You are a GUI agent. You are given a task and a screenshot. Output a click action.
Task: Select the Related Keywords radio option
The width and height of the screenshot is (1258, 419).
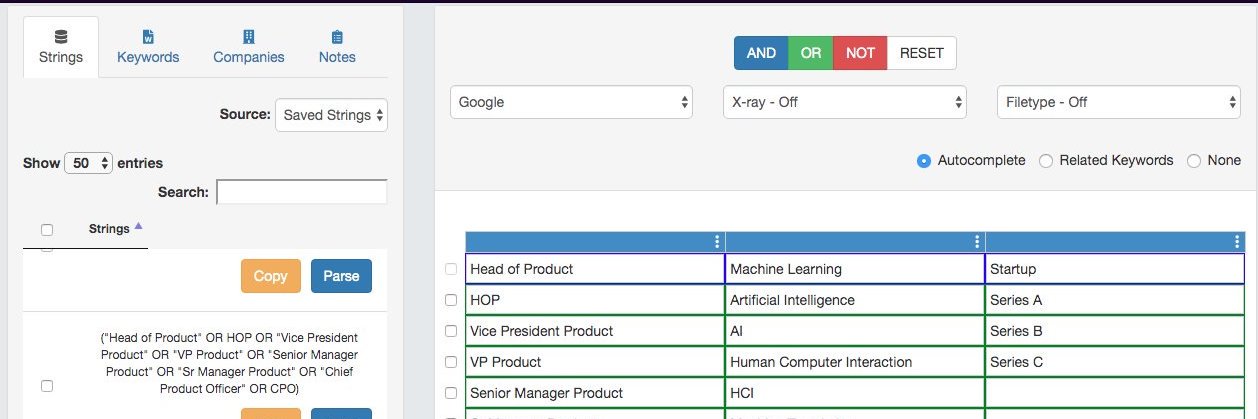pyautogui.click(x=1046, y=160)
